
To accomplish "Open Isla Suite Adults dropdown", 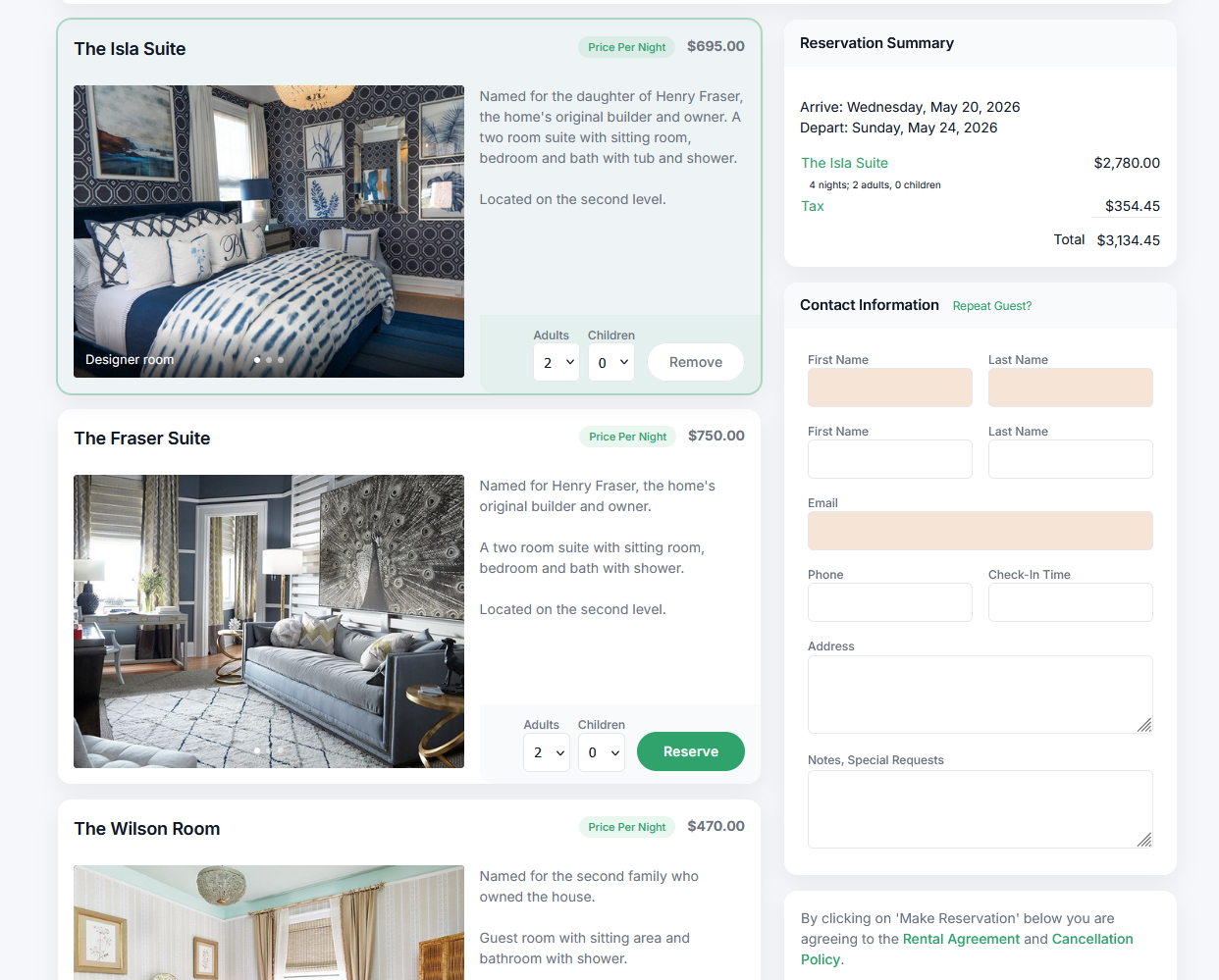I will (x=556, y=362).
